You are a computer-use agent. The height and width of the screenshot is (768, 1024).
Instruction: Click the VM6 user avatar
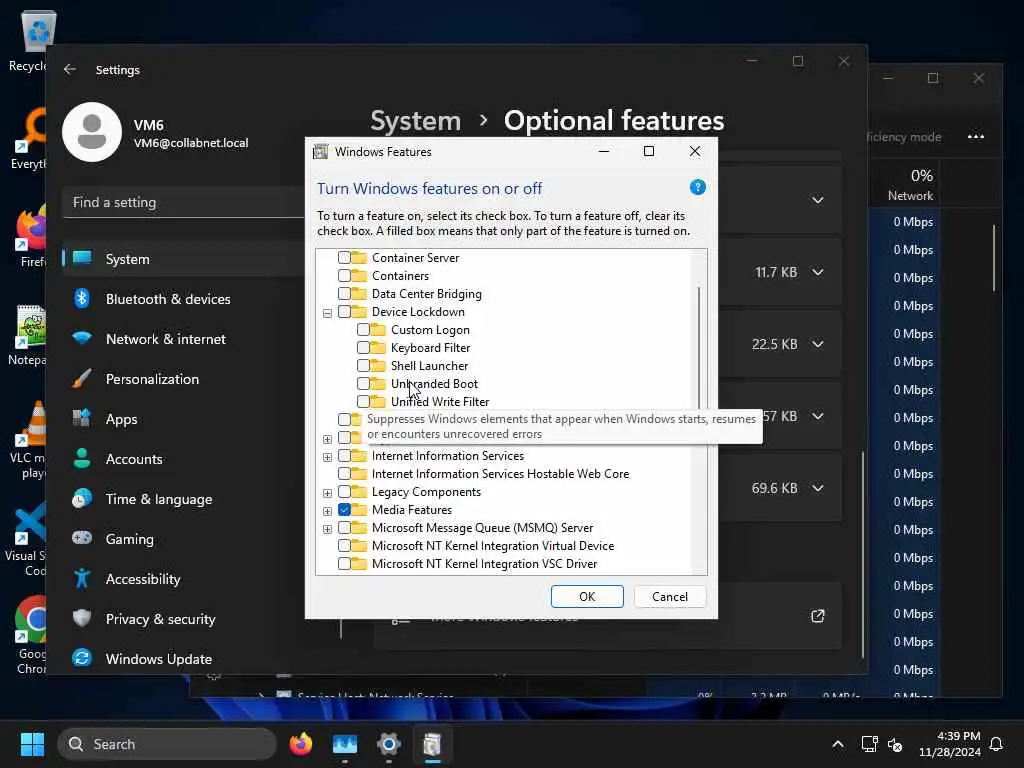point(92,132)
